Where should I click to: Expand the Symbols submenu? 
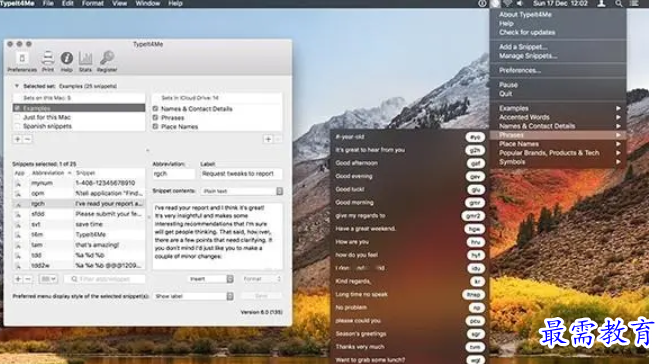[558, 162]
